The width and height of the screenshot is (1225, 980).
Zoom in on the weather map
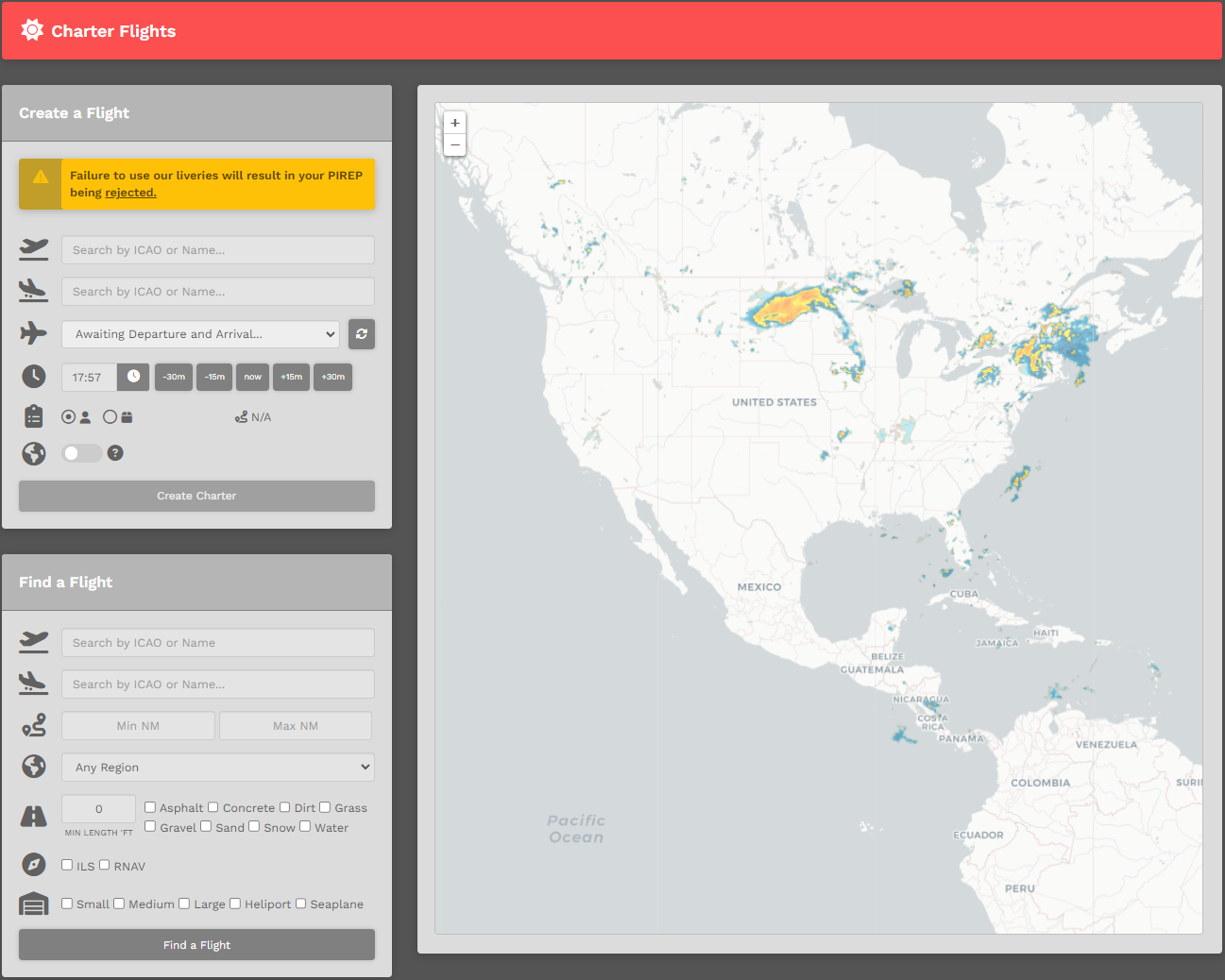click(x=455, y=123)
